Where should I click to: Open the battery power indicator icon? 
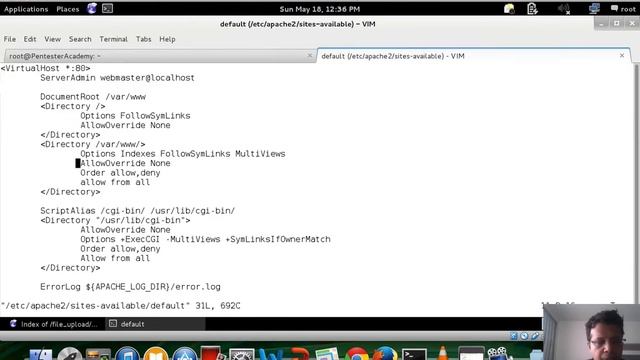[532, 9]
